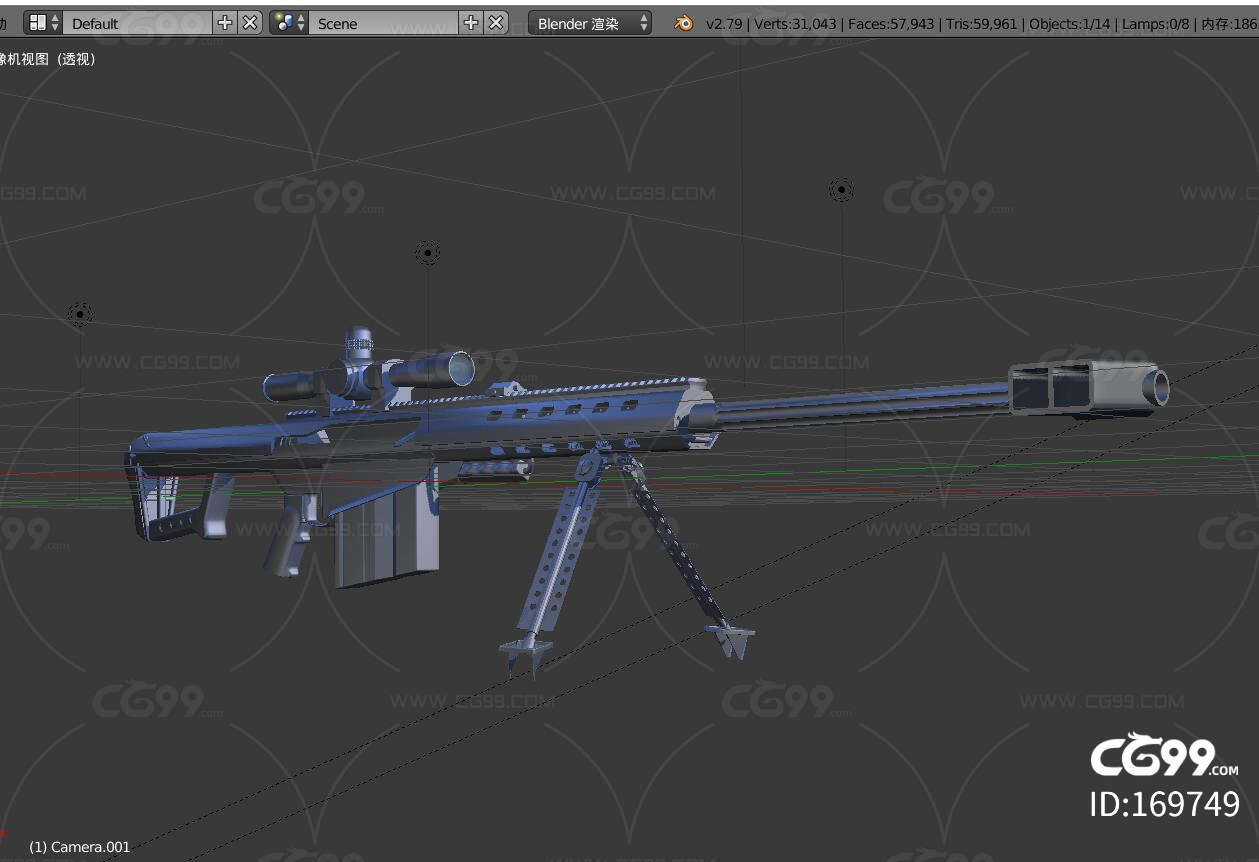Click the (1) Camera.001 label
The width and height of the screenshot is (1259, 862).
(x=79, y=847)
